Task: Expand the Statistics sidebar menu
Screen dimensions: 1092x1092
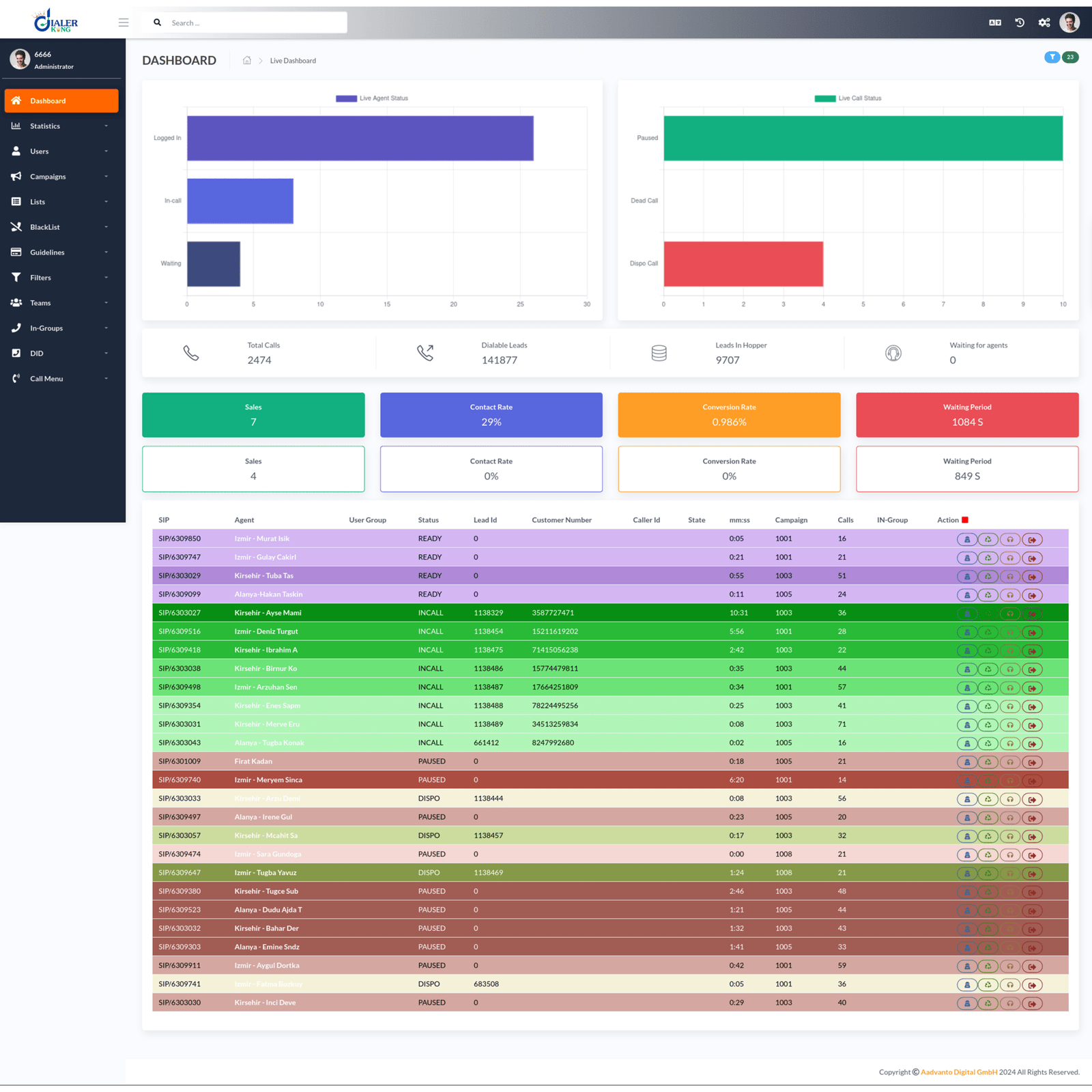Action: coord(46,126)
